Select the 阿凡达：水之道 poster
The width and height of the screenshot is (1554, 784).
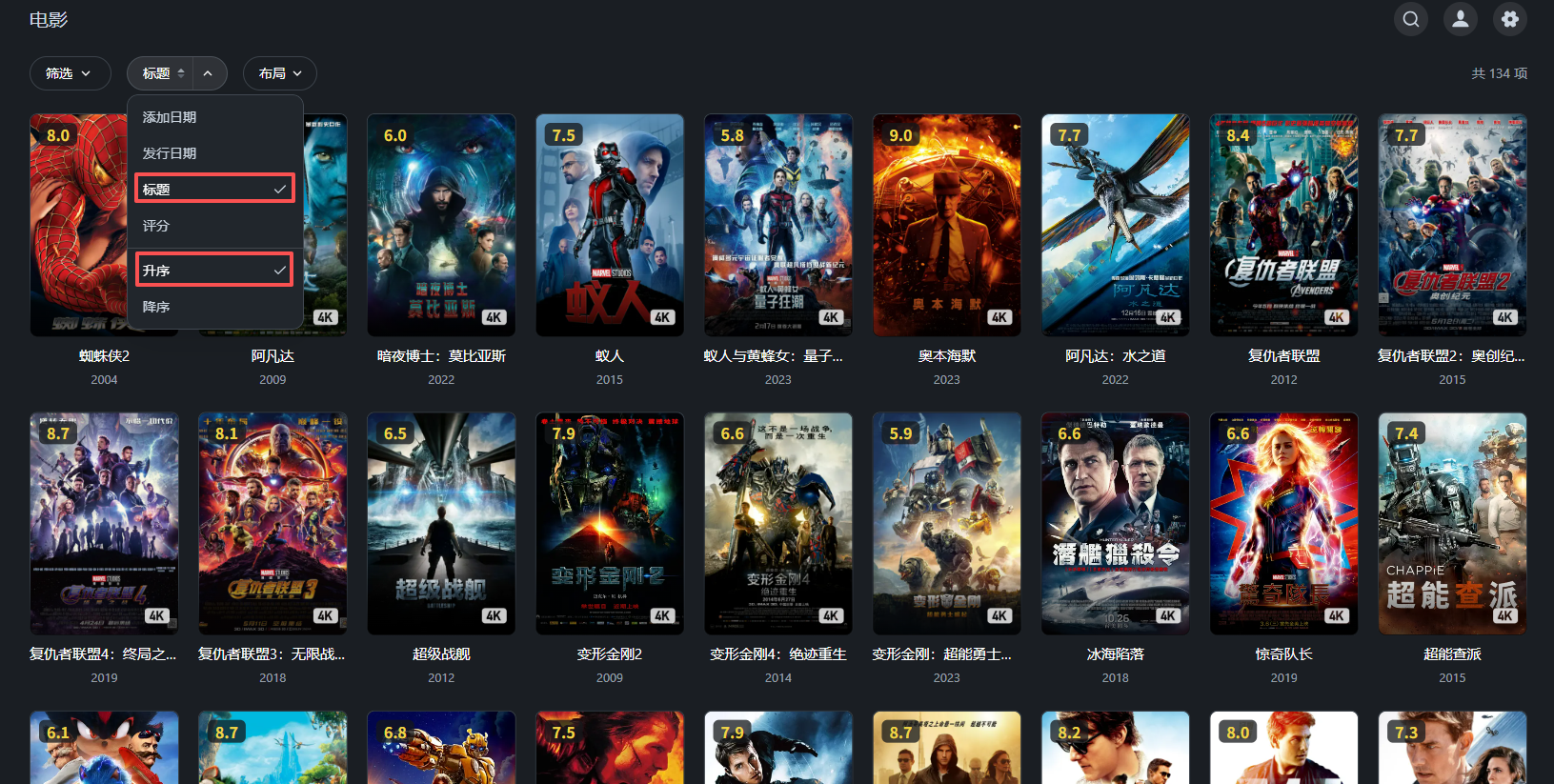[1116, 225]
